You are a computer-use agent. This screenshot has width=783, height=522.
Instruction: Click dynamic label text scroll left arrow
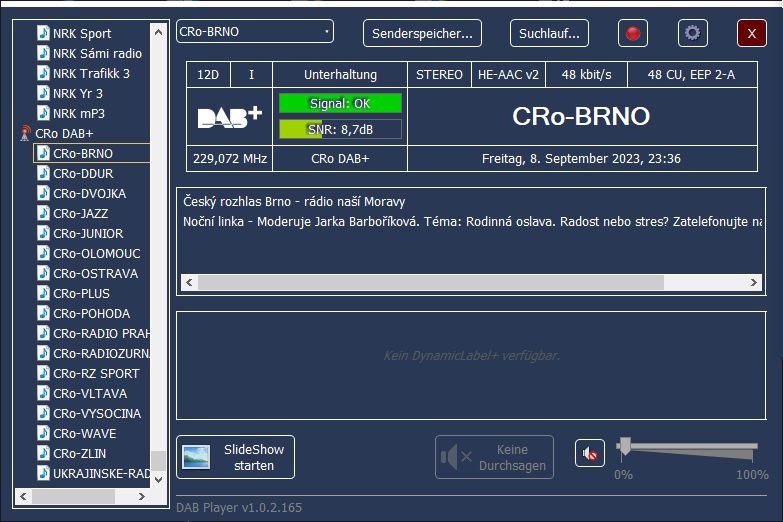tap(189, 282)
